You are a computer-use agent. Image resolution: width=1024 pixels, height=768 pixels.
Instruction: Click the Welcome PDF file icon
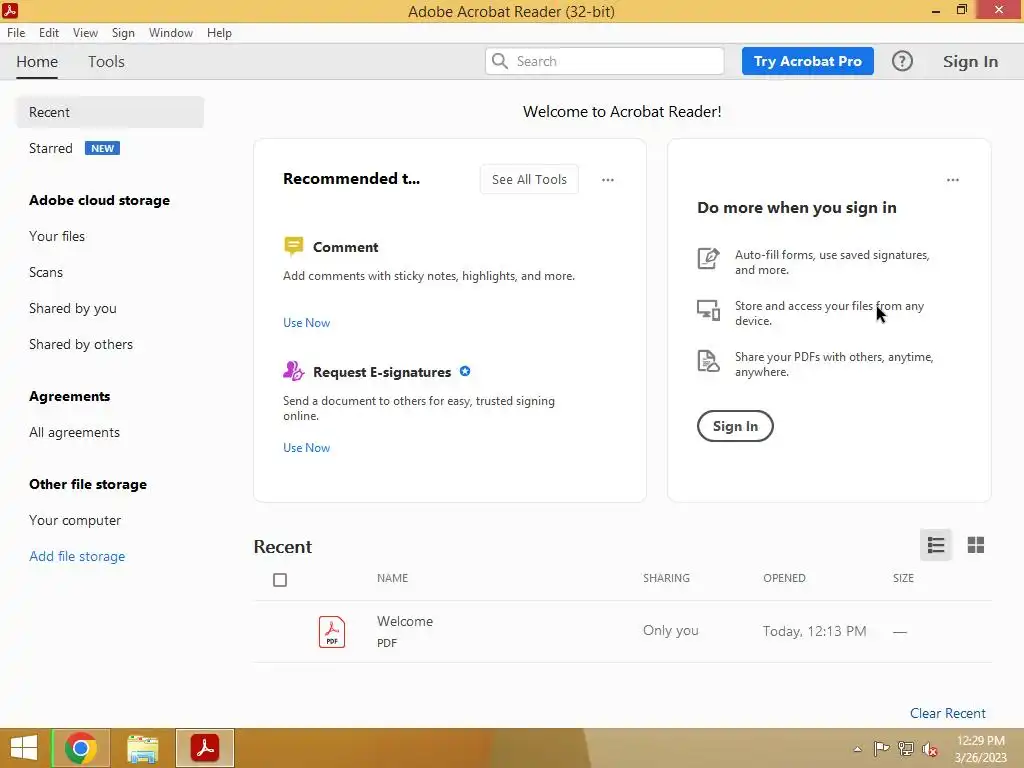coord(332,632)
